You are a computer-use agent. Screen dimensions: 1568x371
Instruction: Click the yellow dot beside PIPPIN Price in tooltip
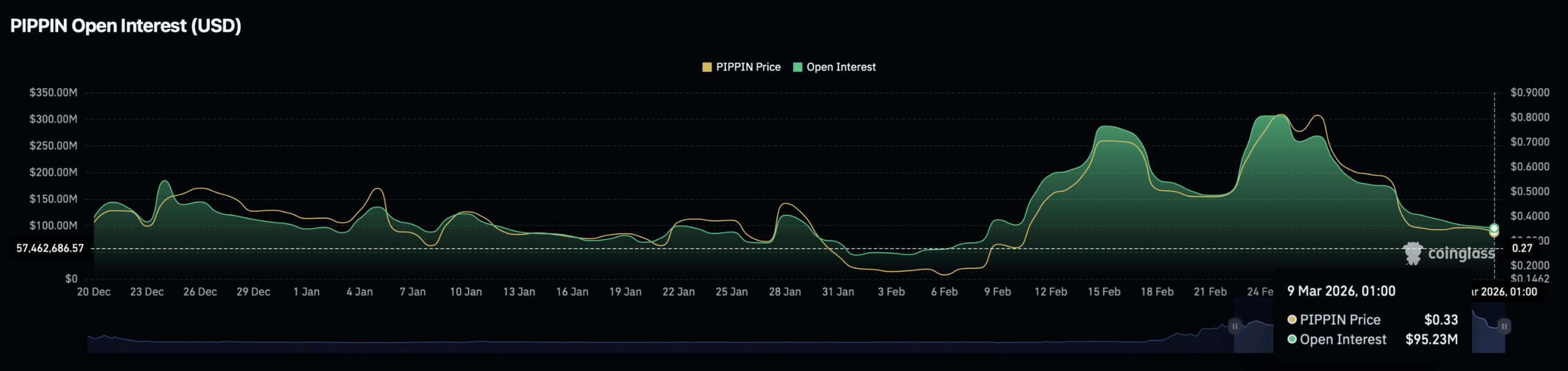tap(1292, 320)
